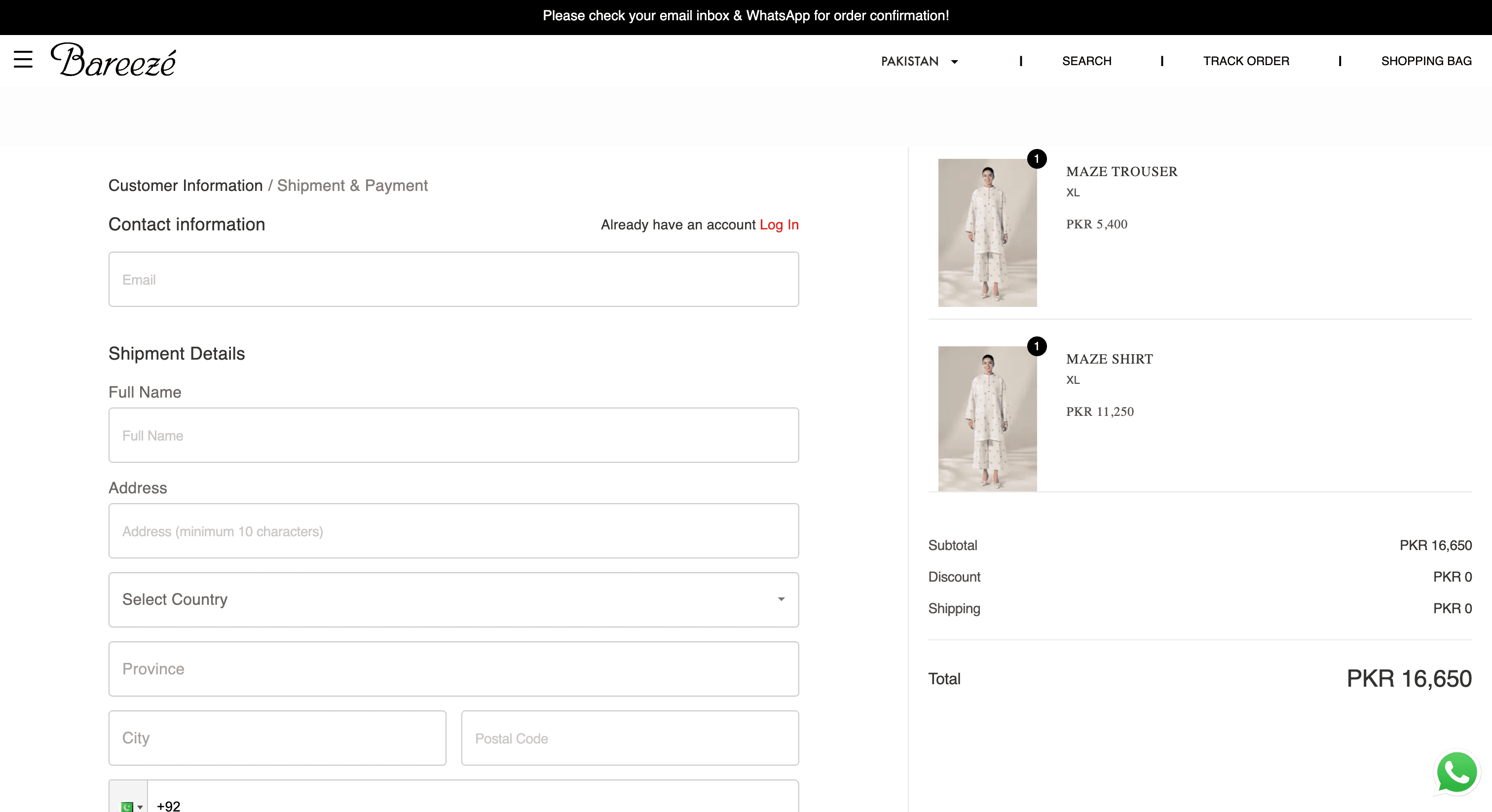1492x812 pixels.
Task: Click the order confirmation announcement banner text
Action: click(746, 16)
